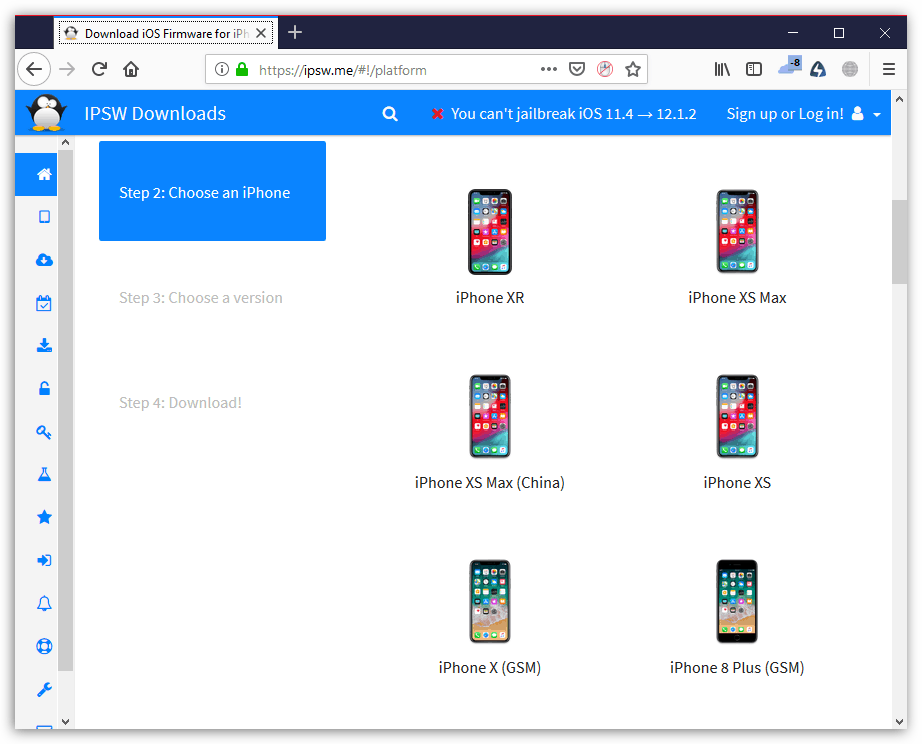Click the download tray sidebar icon
This screenshot has height=744, width=922.
click(44, 345)
